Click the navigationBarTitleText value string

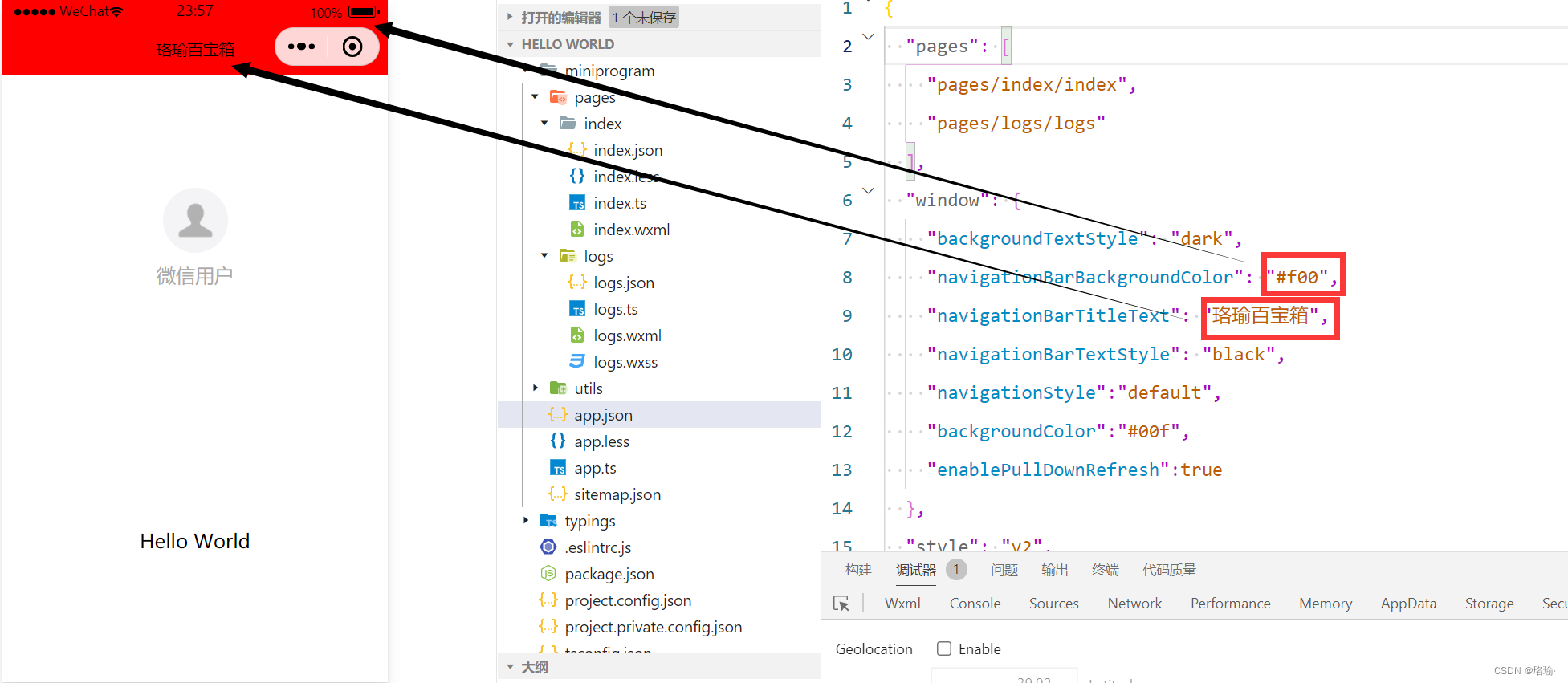[1261, 315]
